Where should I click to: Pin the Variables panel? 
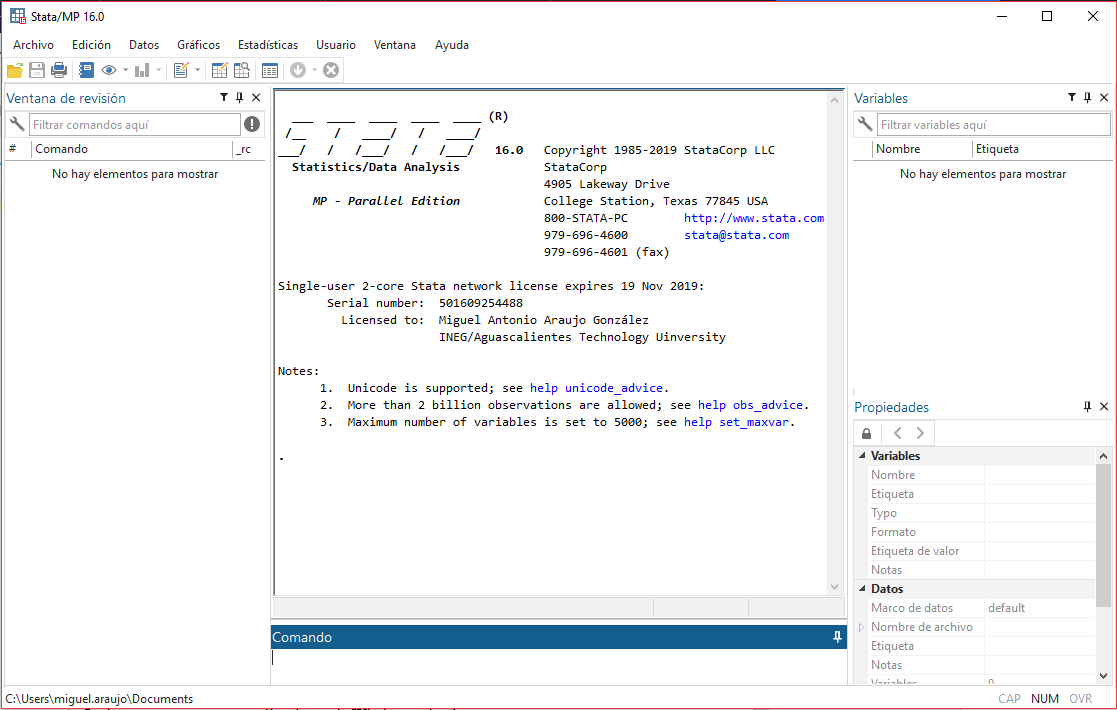[x=1087, y=98]
